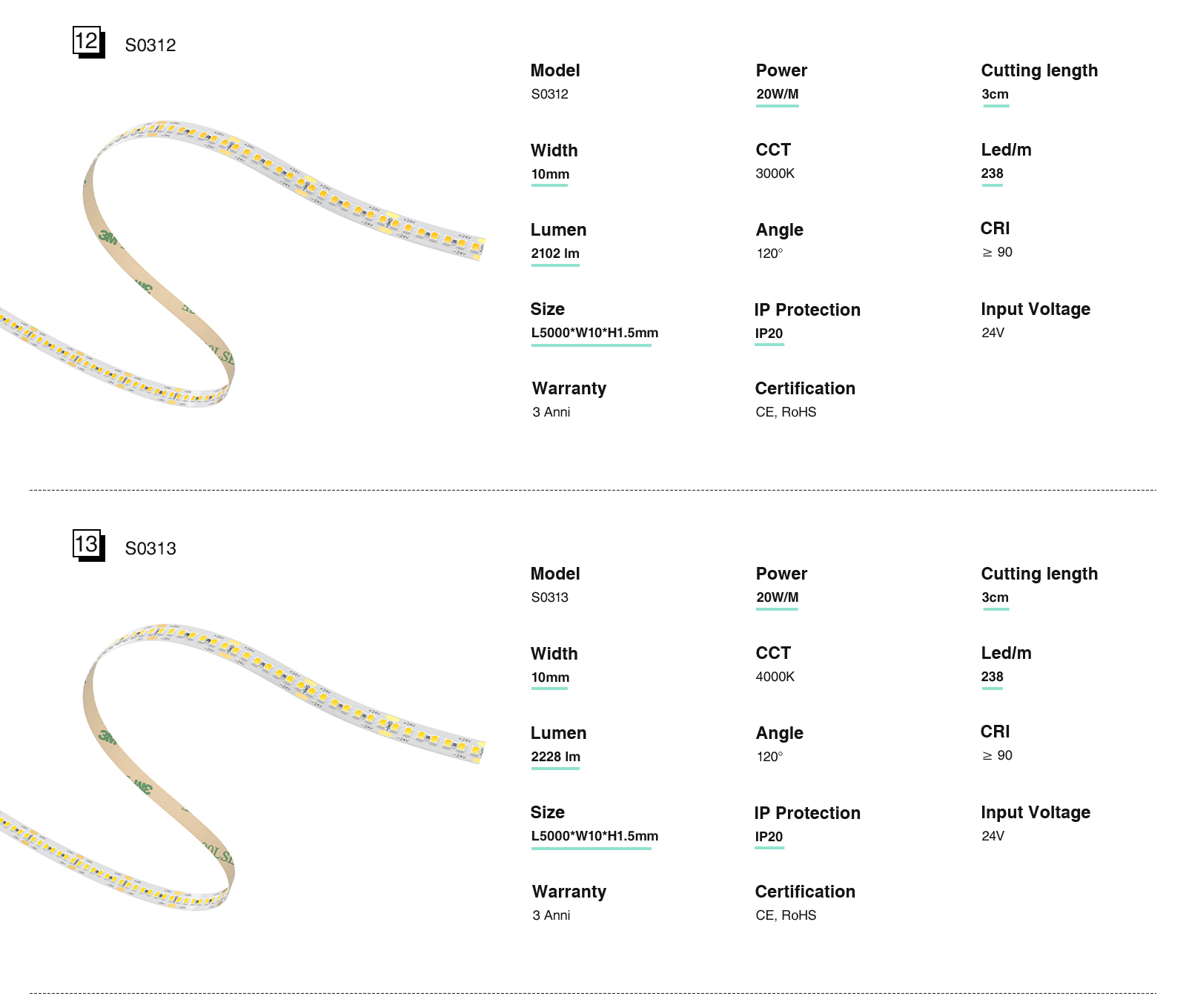
Task: Click the 238 Led/m value for S0313
Action: 992,677
